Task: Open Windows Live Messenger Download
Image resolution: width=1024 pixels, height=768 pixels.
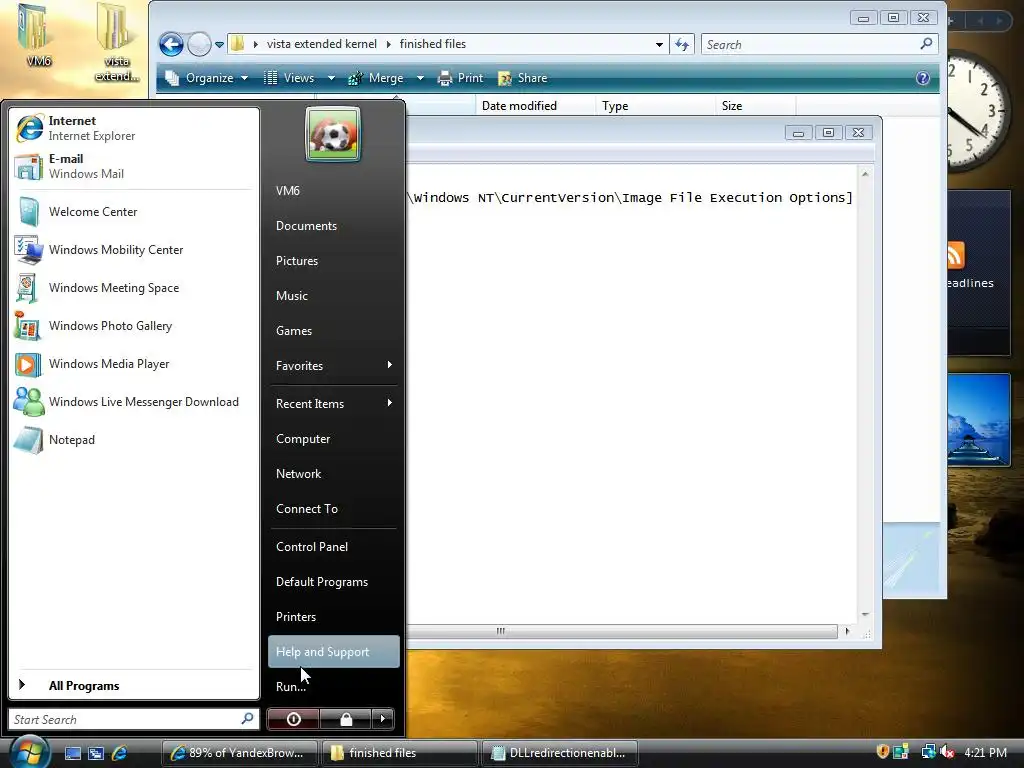Action: pos(134,401)
